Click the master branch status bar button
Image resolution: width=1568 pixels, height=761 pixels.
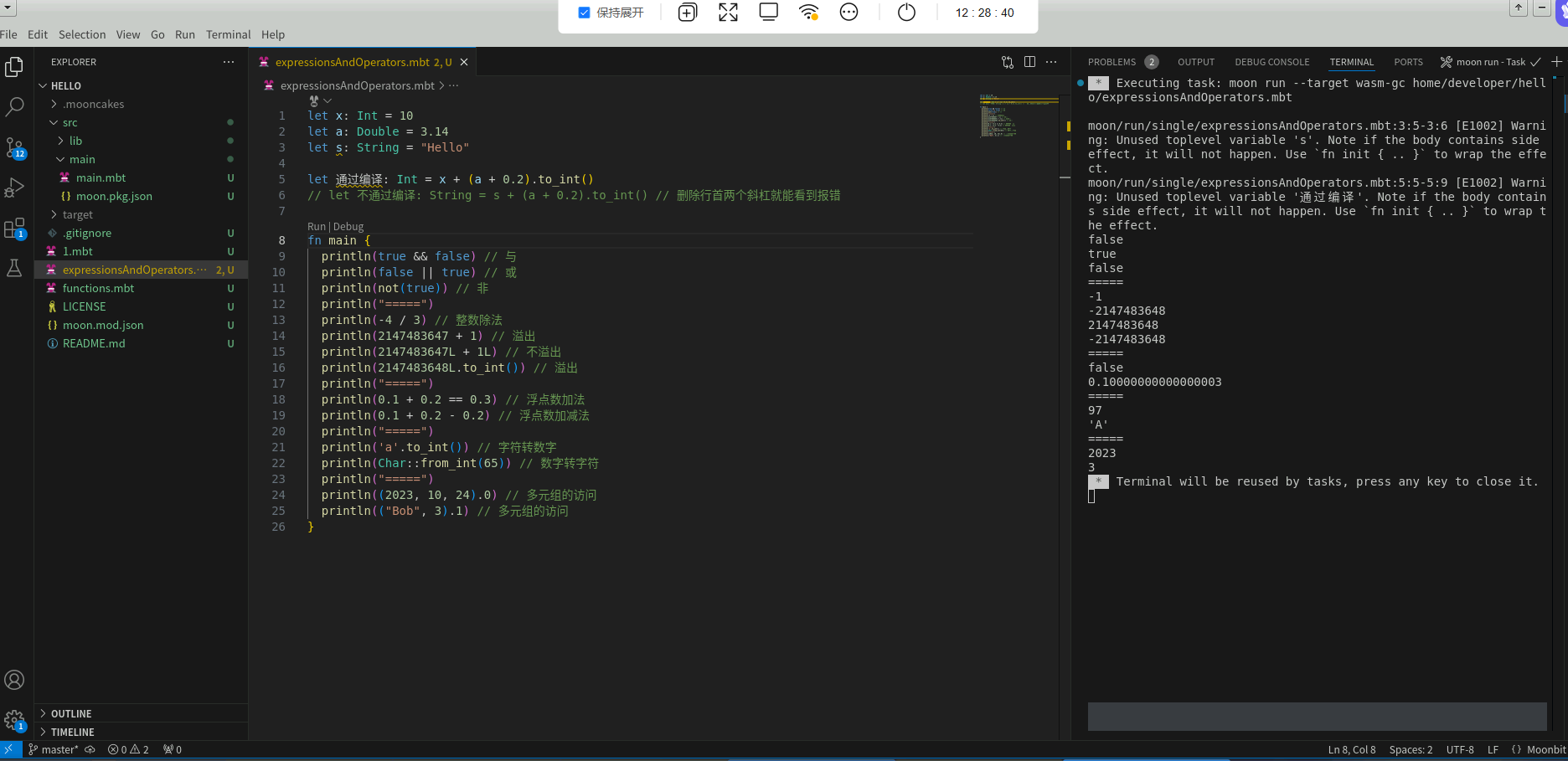[x=54, y=750]
